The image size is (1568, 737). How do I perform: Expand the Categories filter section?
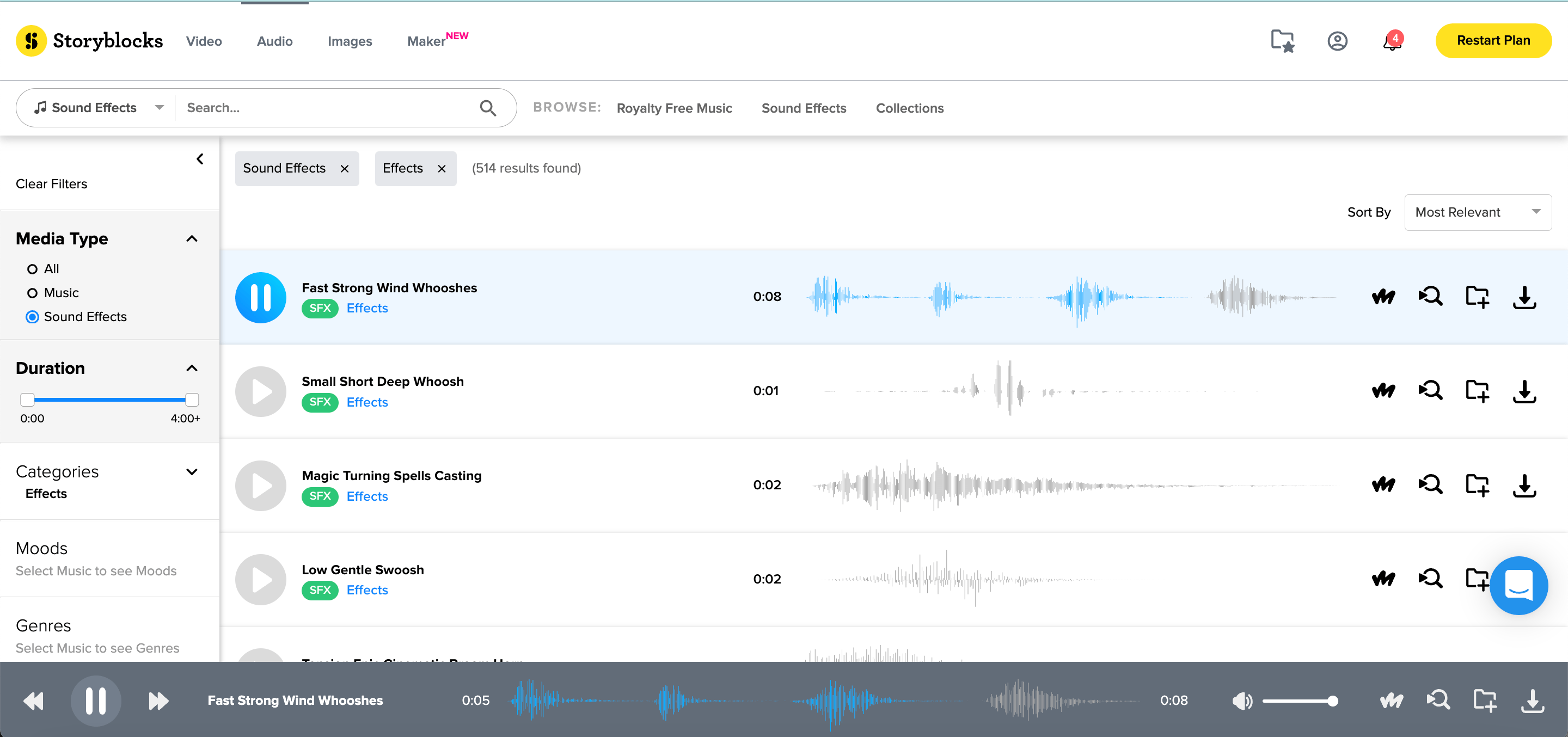point(192,472)
